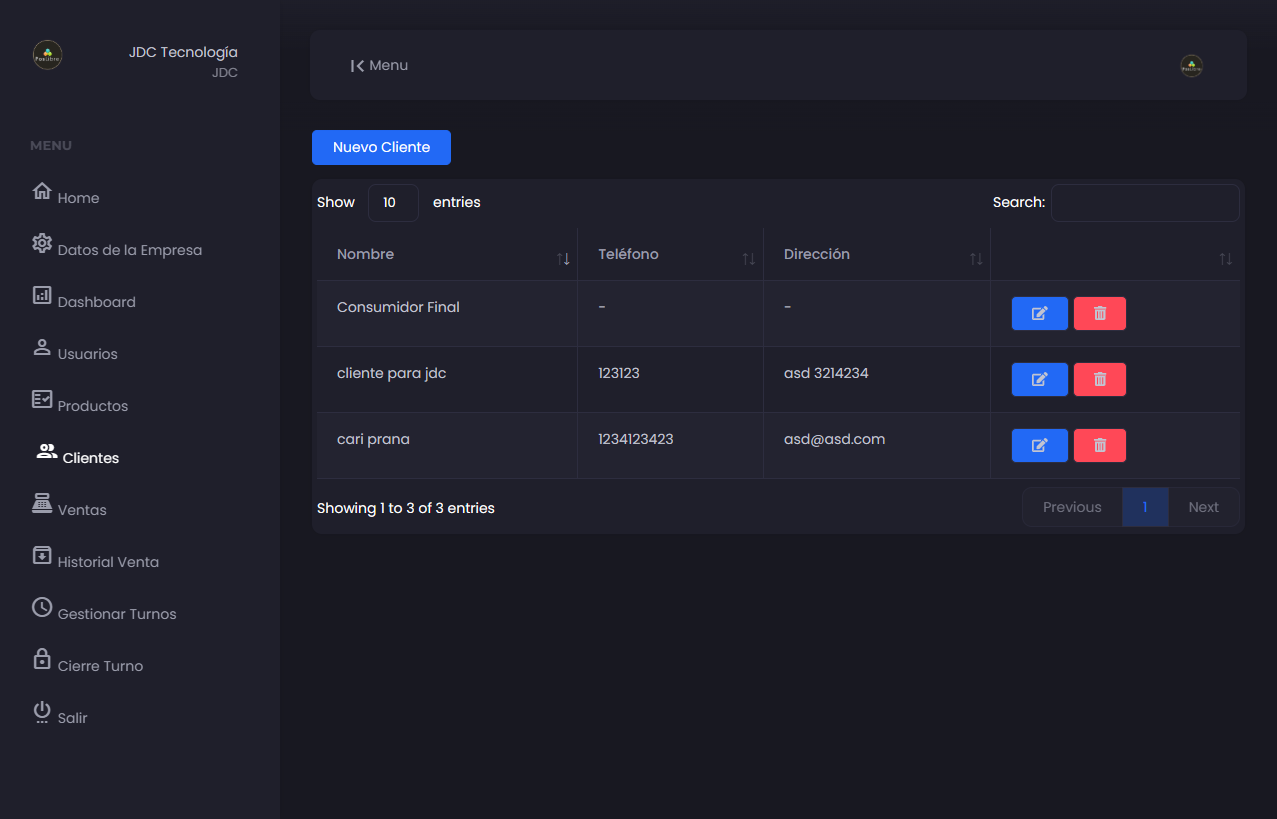Click edit icon for cliente para jdc
This screenshot has height=819, width=1277.
(1039, 379)
